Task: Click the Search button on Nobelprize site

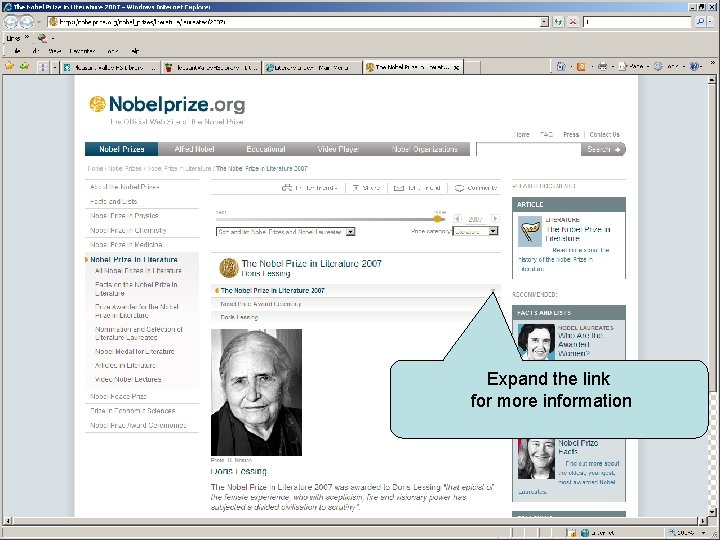Action: tap(603, 149)
